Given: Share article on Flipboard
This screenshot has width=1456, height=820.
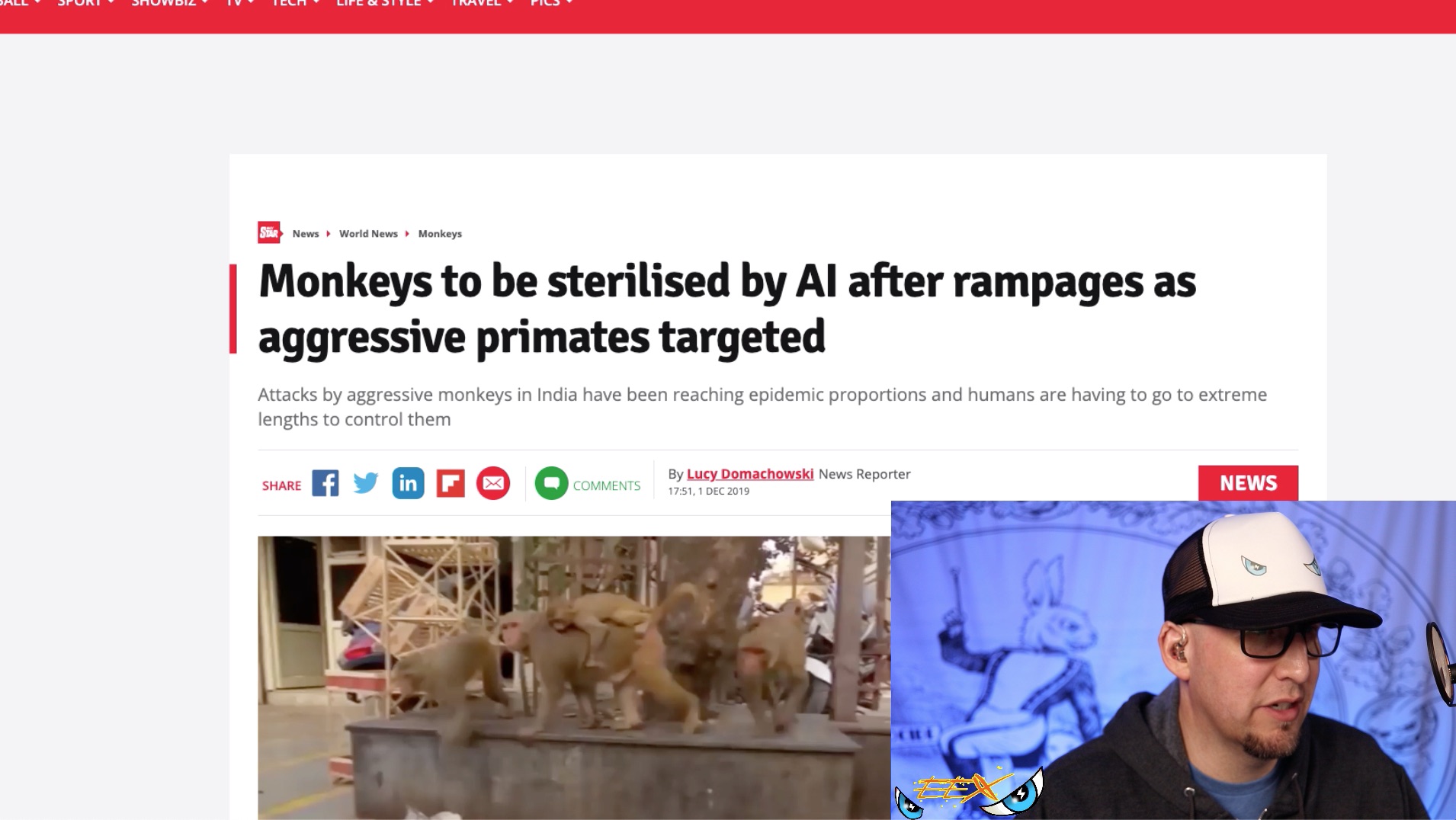Looking at the screenshot, I should pos(451,483).
